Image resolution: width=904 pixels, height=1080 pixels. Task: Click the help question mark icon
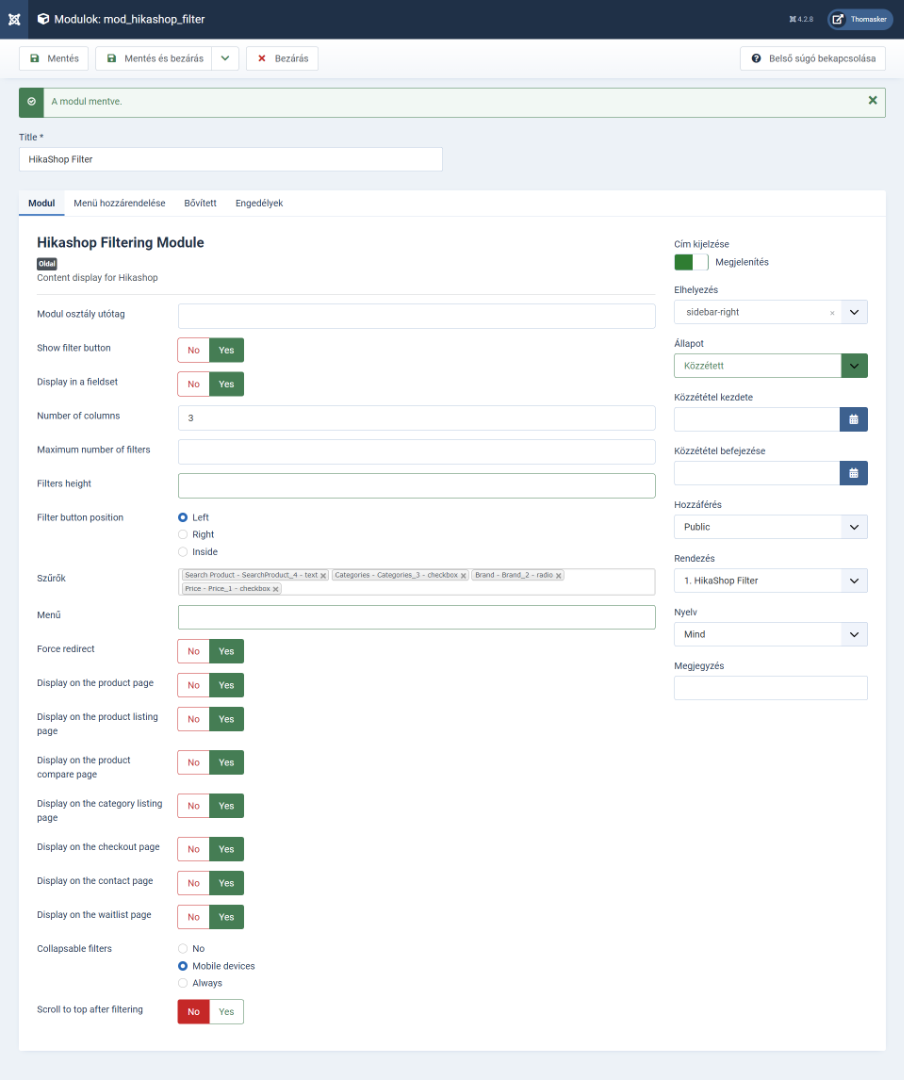tap(756, 59)
